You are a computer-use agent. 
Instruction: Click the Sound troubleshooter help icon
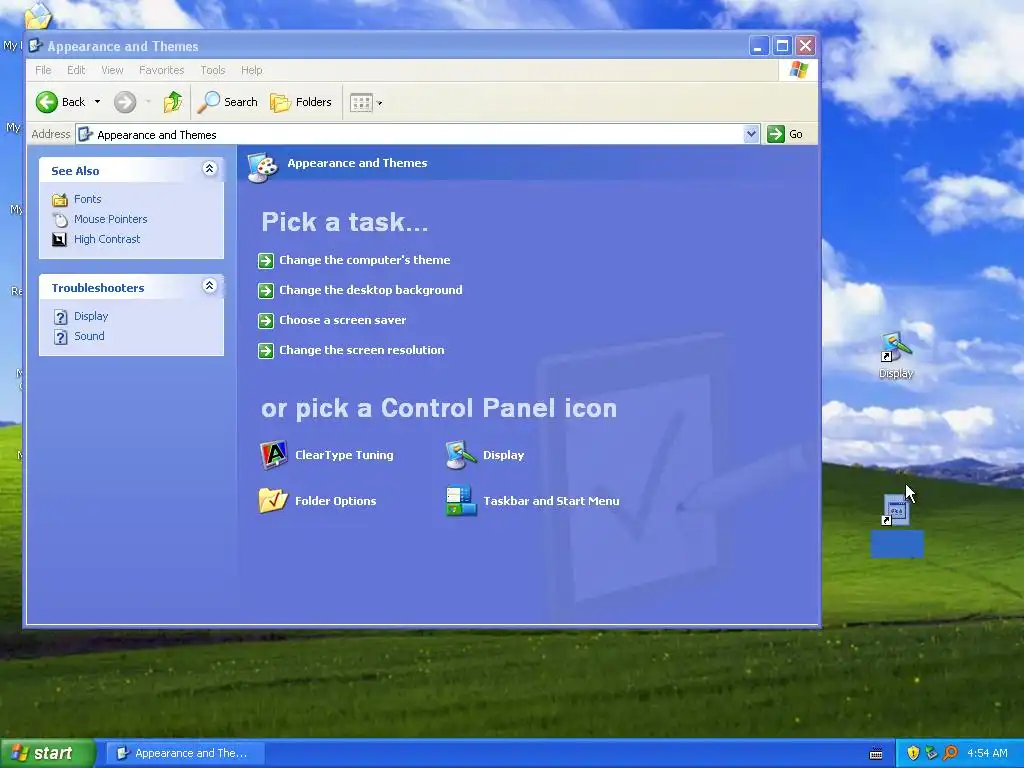pyautogui.click(x=61, y=337)
